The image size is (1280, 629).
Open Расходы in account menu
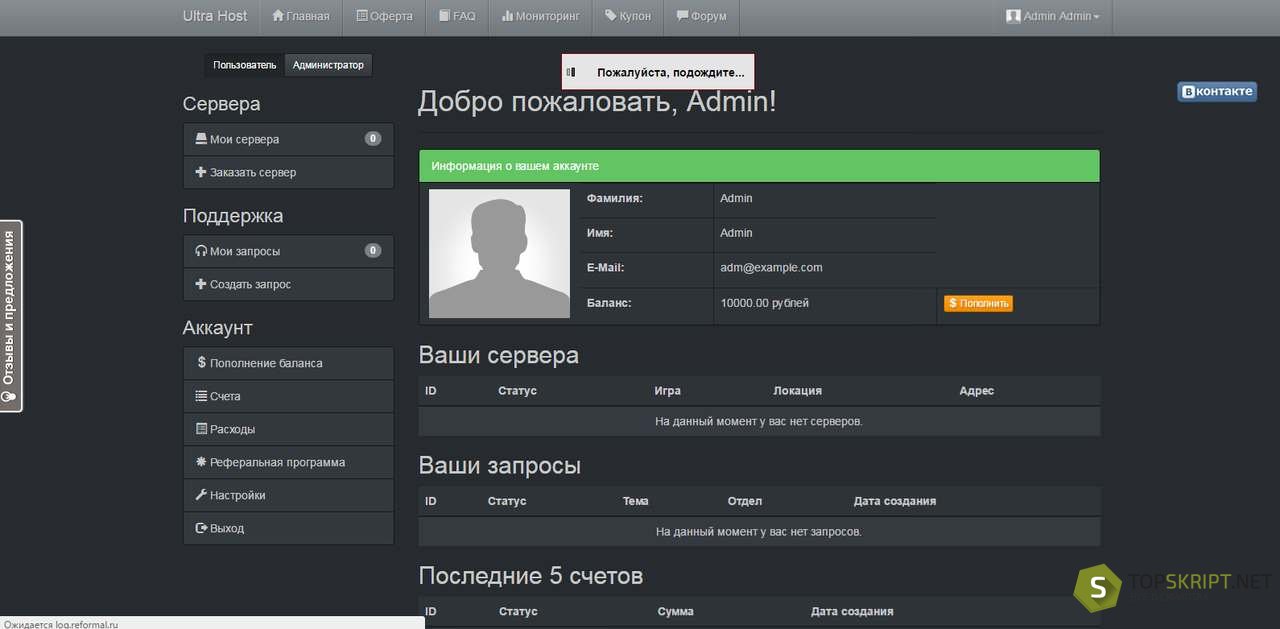(x=232, y=430)
